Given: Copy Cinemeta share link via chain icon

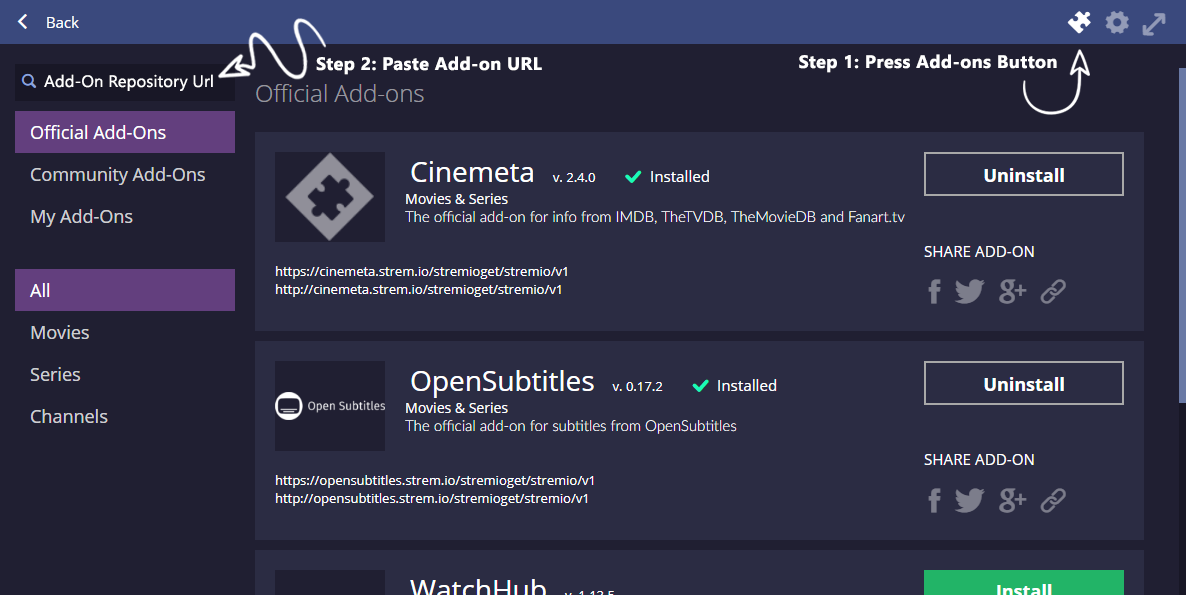Looking at the screenshot, I should click(1052, 290).
